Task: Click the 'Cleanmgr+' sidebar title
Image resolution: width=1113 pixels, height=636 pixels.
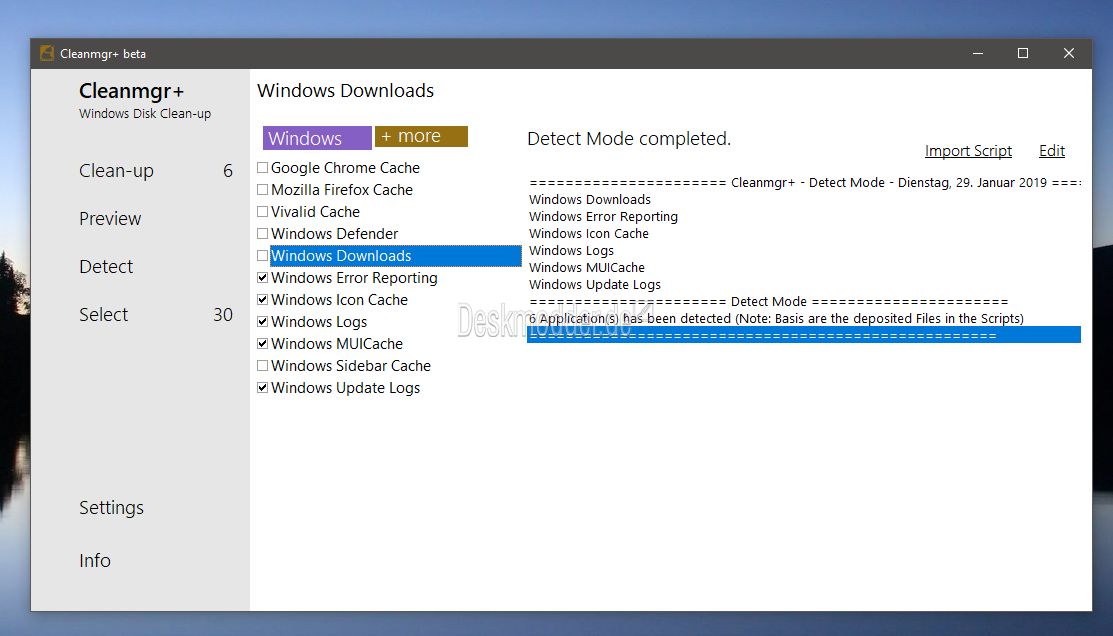Action: (x=131, y=91)
